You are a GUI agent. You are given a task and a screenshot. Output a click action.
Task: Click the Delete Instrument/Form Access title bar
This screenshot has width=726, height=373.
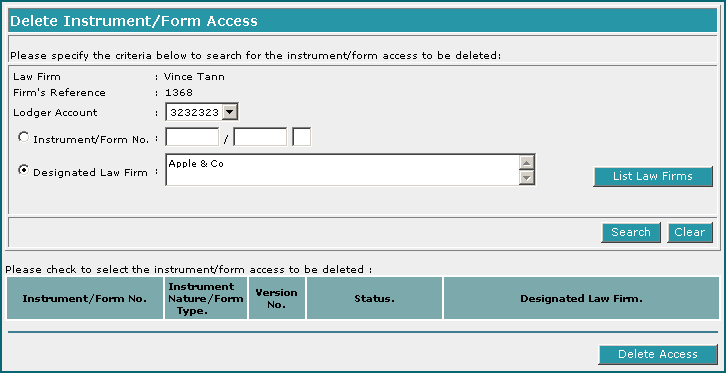(x=363, y=21)
